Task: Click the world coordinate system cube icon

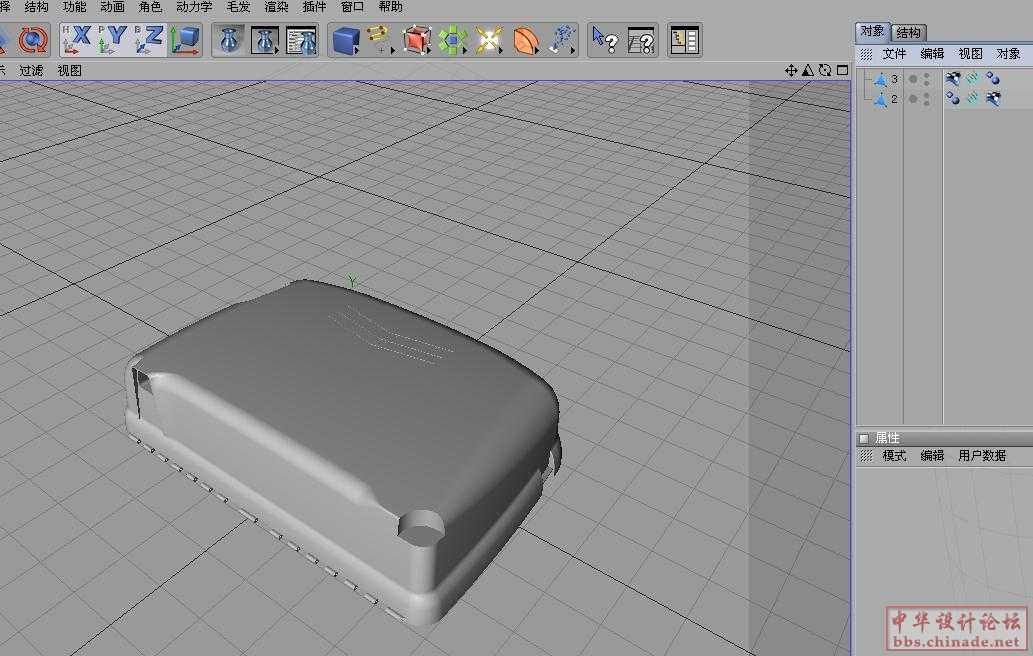Action: coord(185,40)
